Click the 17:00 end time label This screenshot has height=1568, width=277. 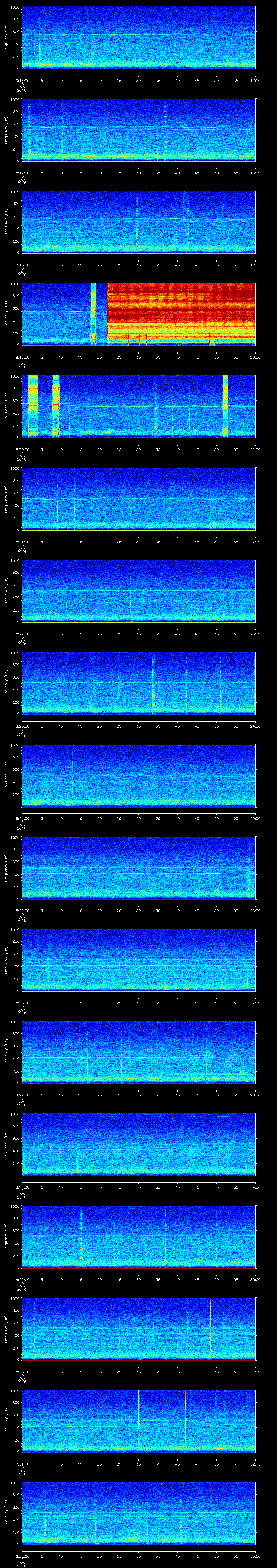point(256,80)
